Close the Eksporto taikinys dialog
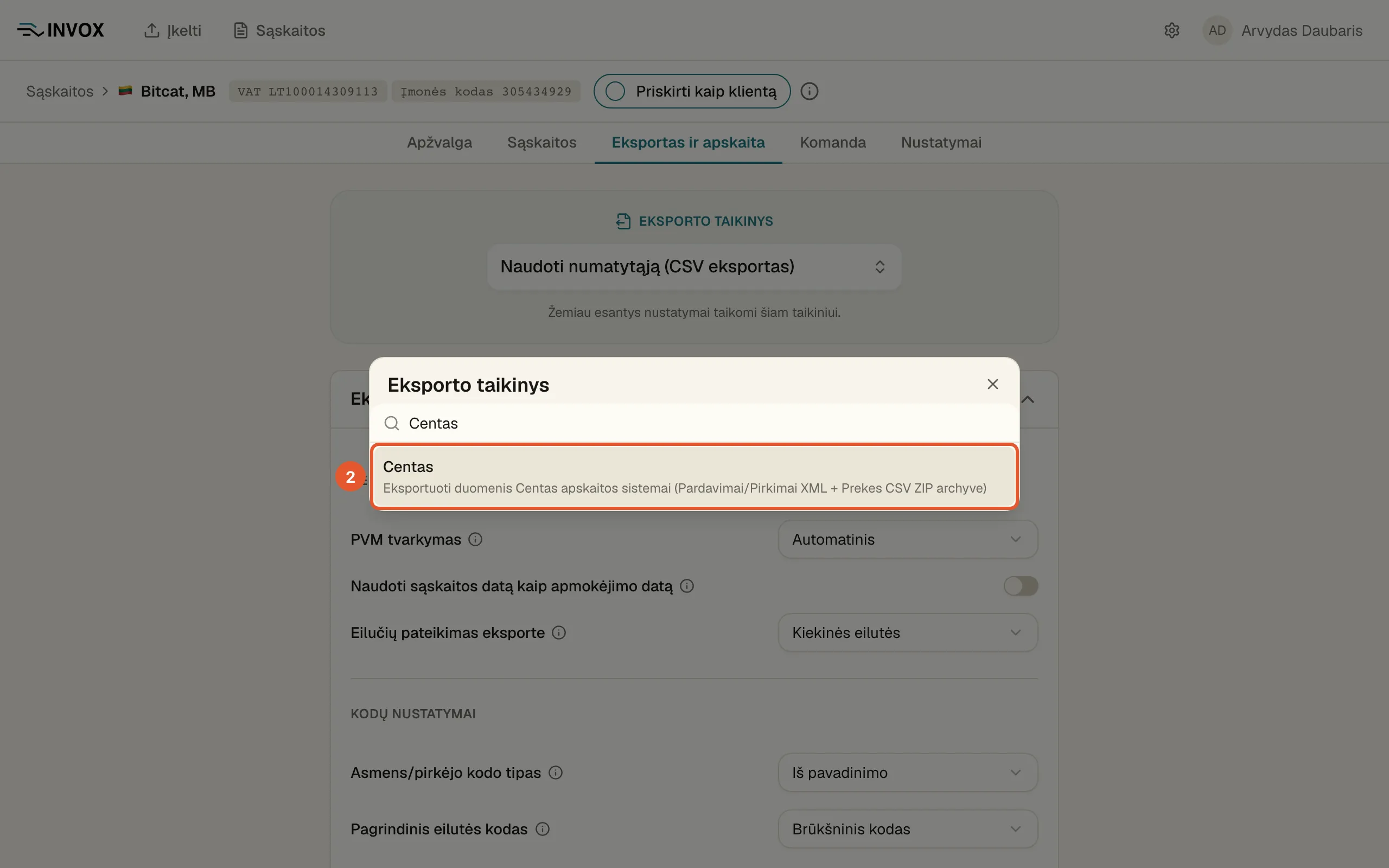Viewport: 1389px width, 868px height. (992, 384)
